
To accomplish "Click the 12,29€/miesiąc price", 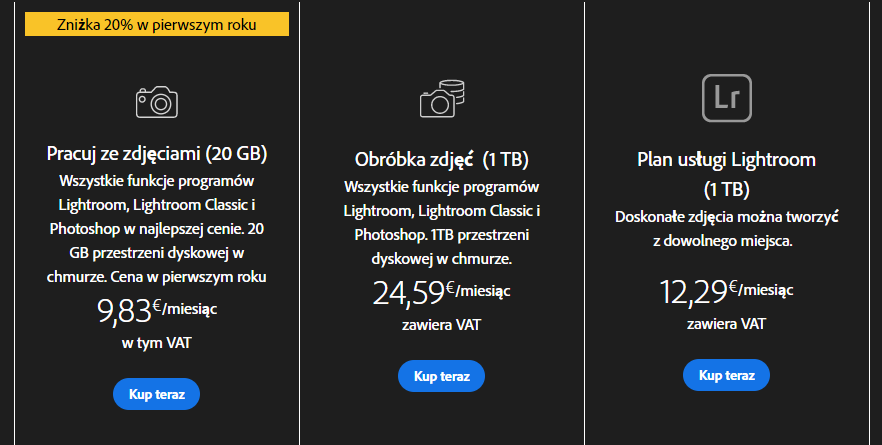I will [726, 291].
